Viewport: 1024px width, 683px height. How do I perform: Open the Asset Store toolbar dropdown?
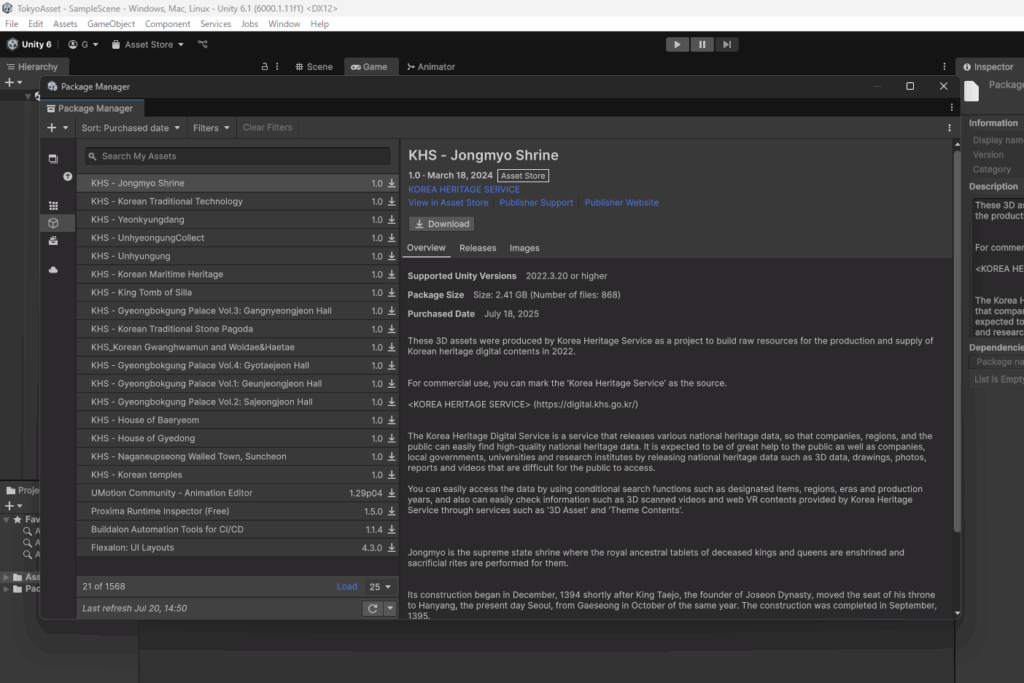[148, 44]
